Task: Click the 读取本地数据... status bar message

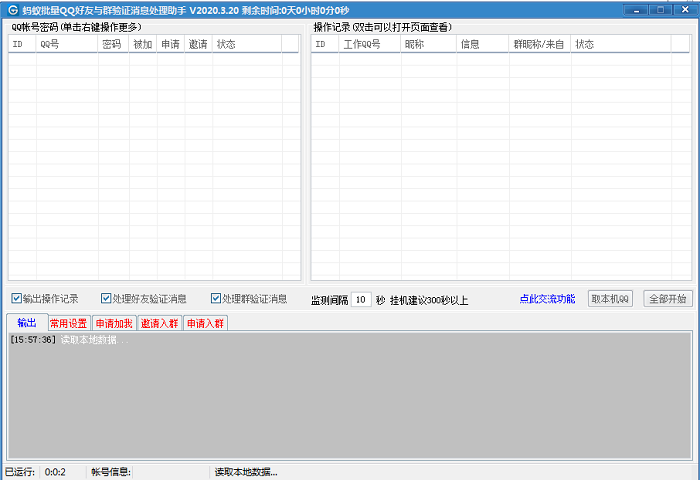Action: 246,472
